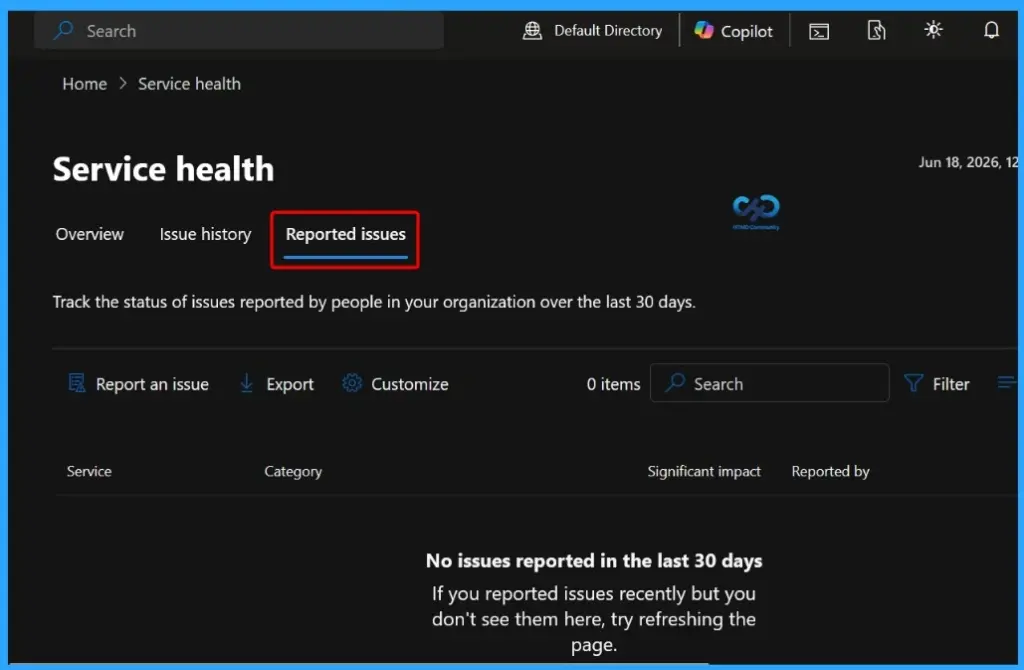This screenshot has width=1024, height=670.
Task: Click the Significant impact column header
Action: tap(704, 471)
